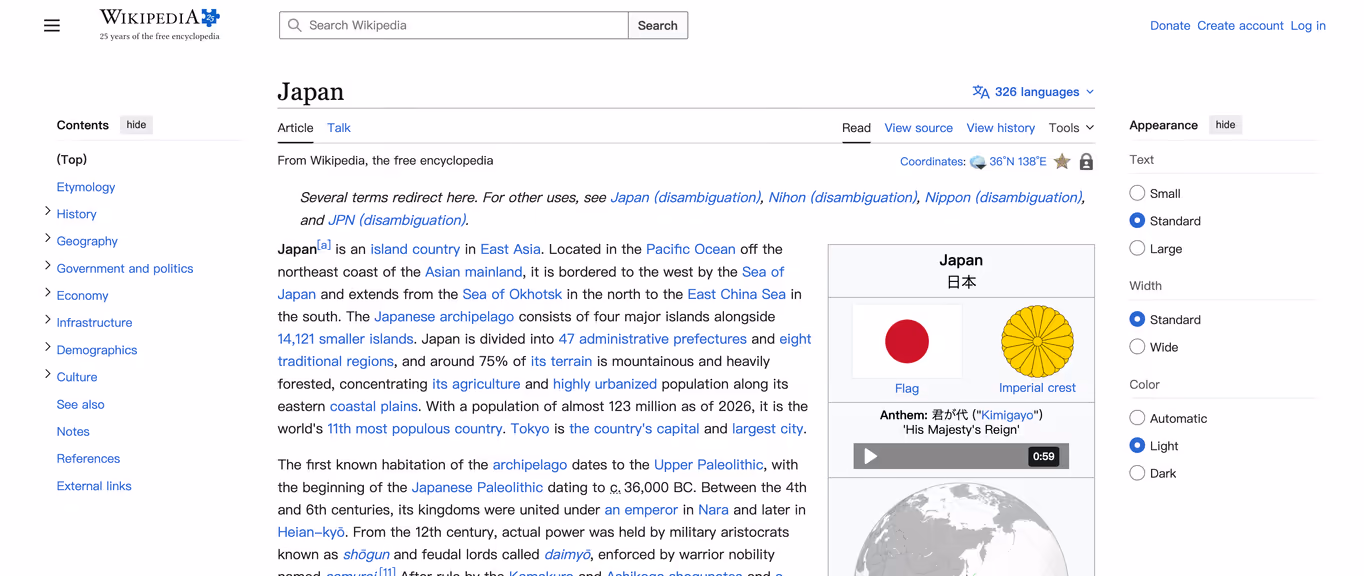This screenshot has height=576, width=1364.
Task: Open the globe map image of Japan
Action: 961,528
